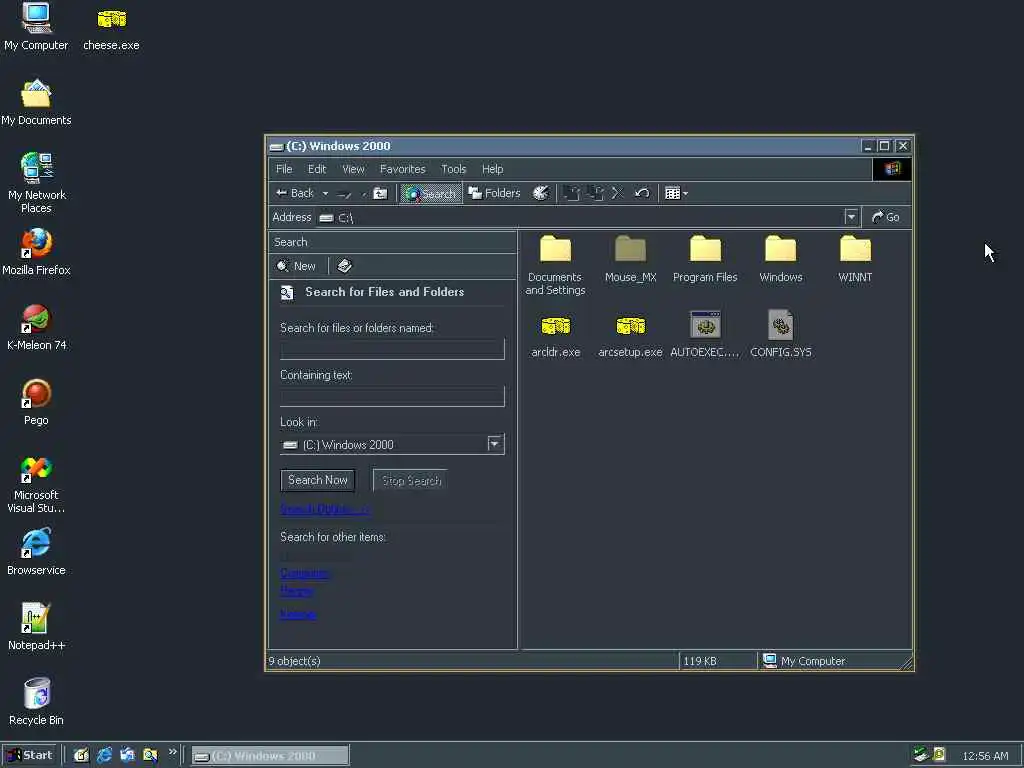
Task: Select My Network Places icon
Action: point(36,184)
